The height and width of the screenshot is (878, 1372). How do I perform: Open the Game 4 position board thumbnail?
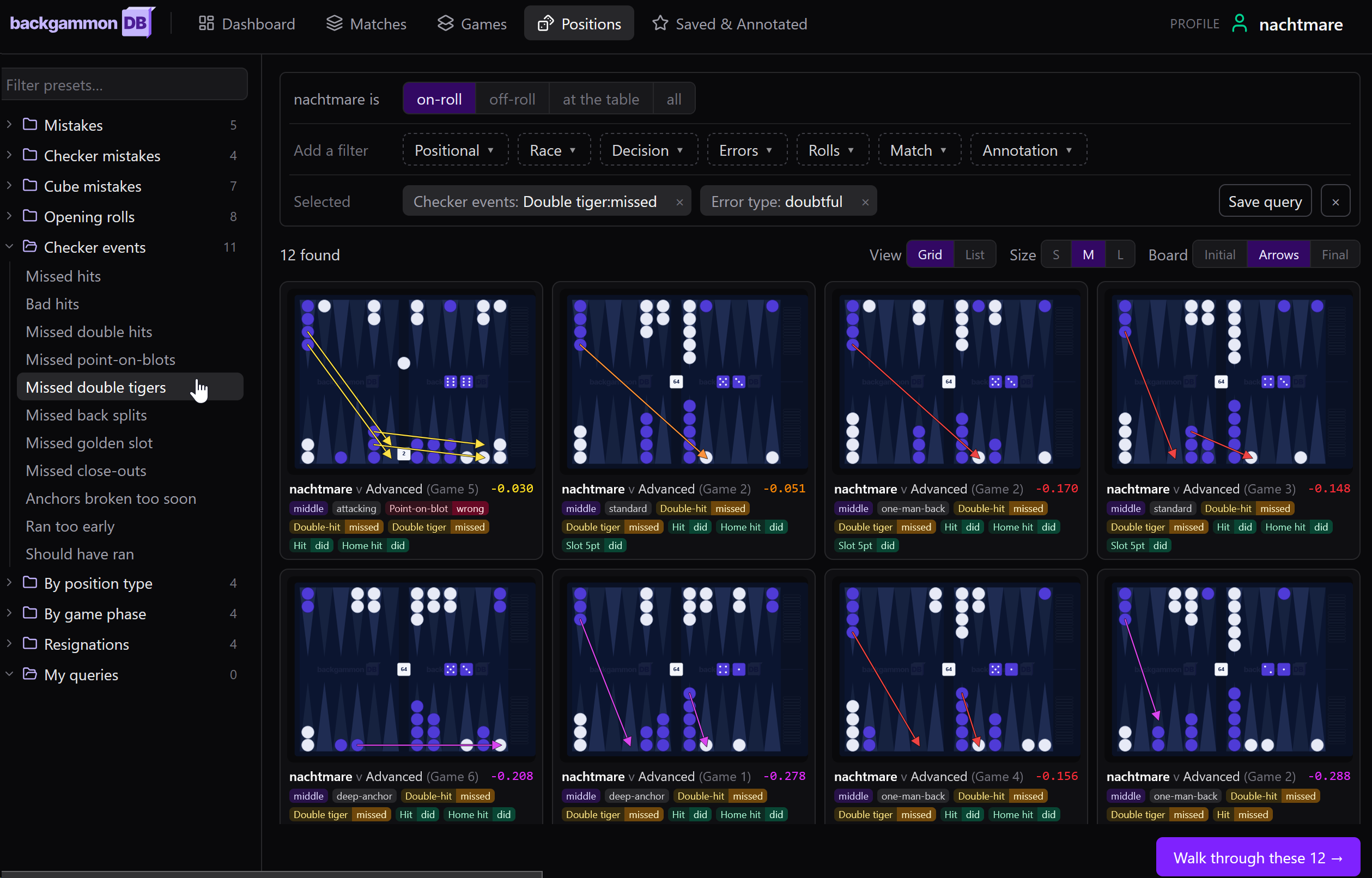tap(956, 668)
